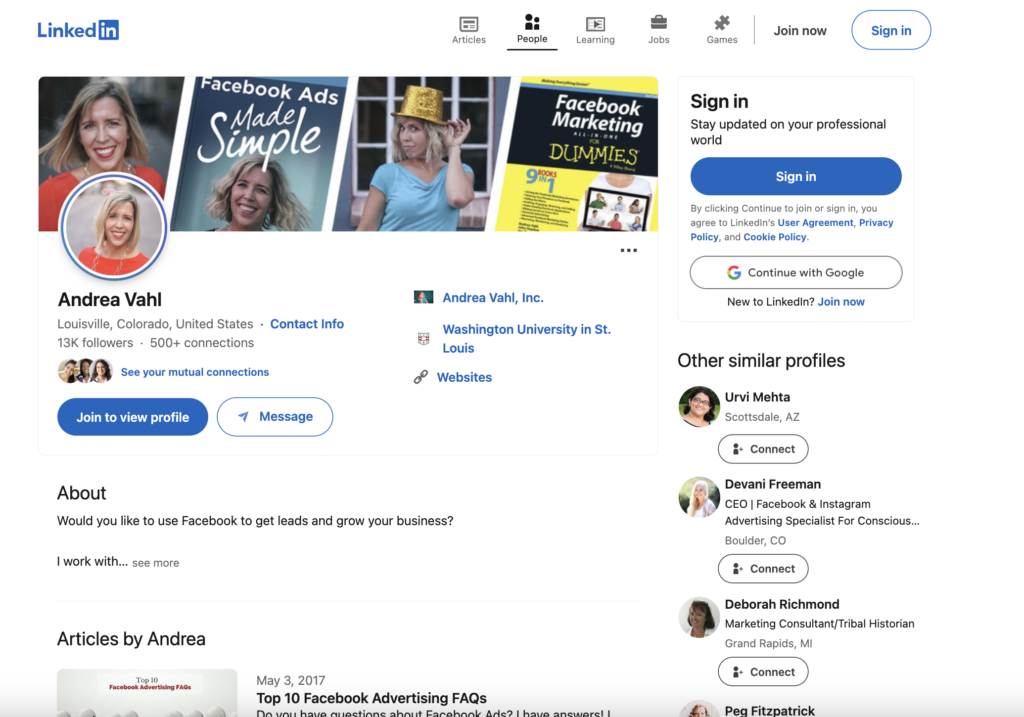The width and height of the screenshot is (1024, 717).
Task: Open the Websites link
Action: tap(464, 377)
